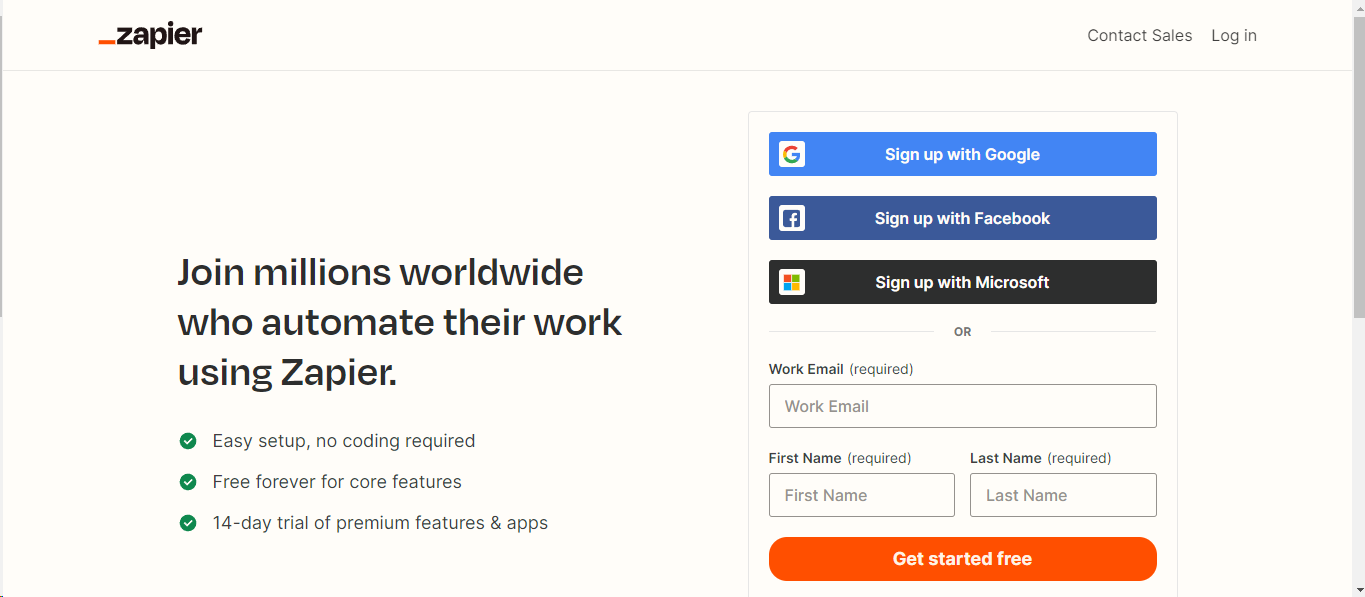Image resolution: width=1365 pixels, height=597 pixels.
Task: Click checkmark icon beside 14-day trial
Action: [x=187, y=523]
